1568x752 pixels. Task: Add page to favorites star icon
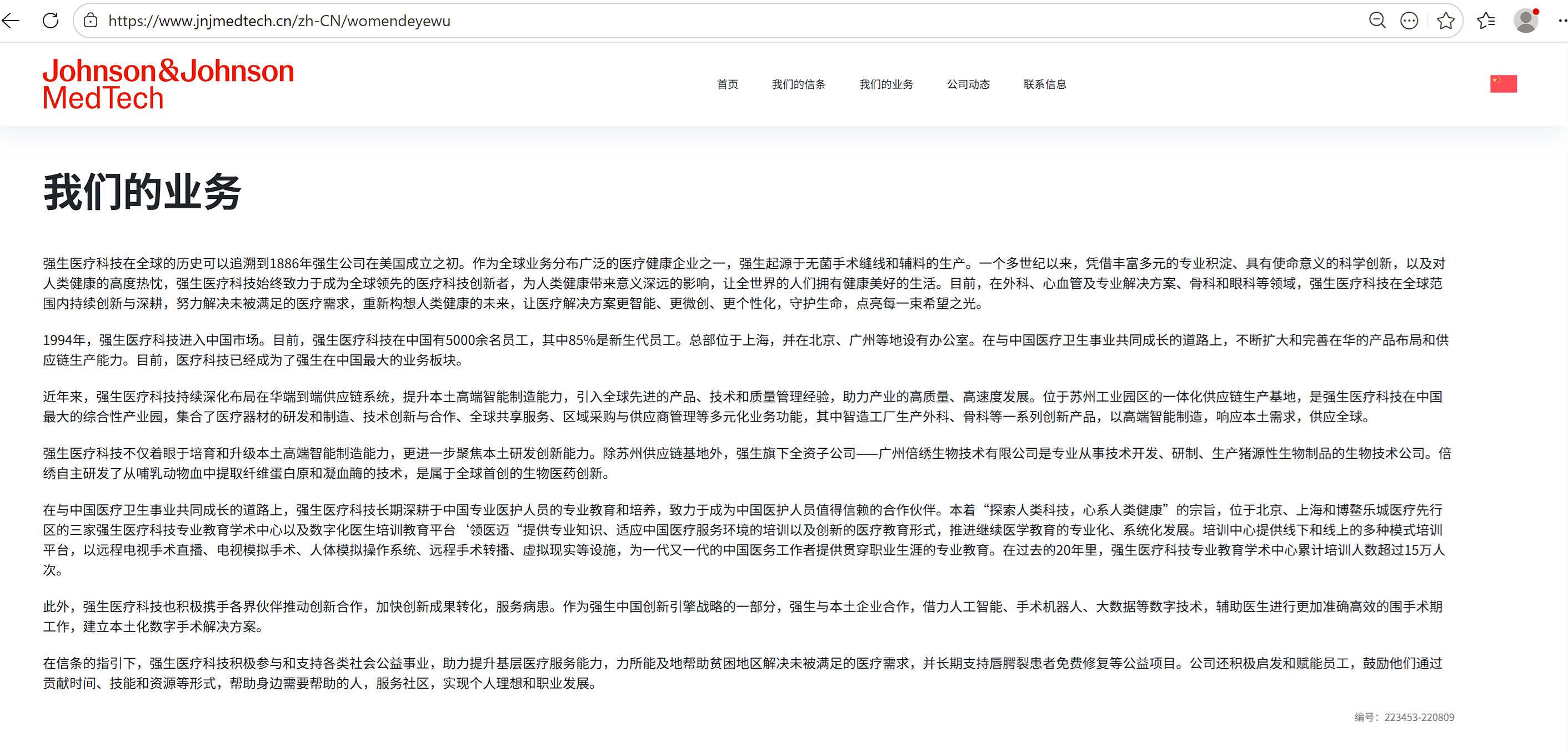coord(1446,21)
